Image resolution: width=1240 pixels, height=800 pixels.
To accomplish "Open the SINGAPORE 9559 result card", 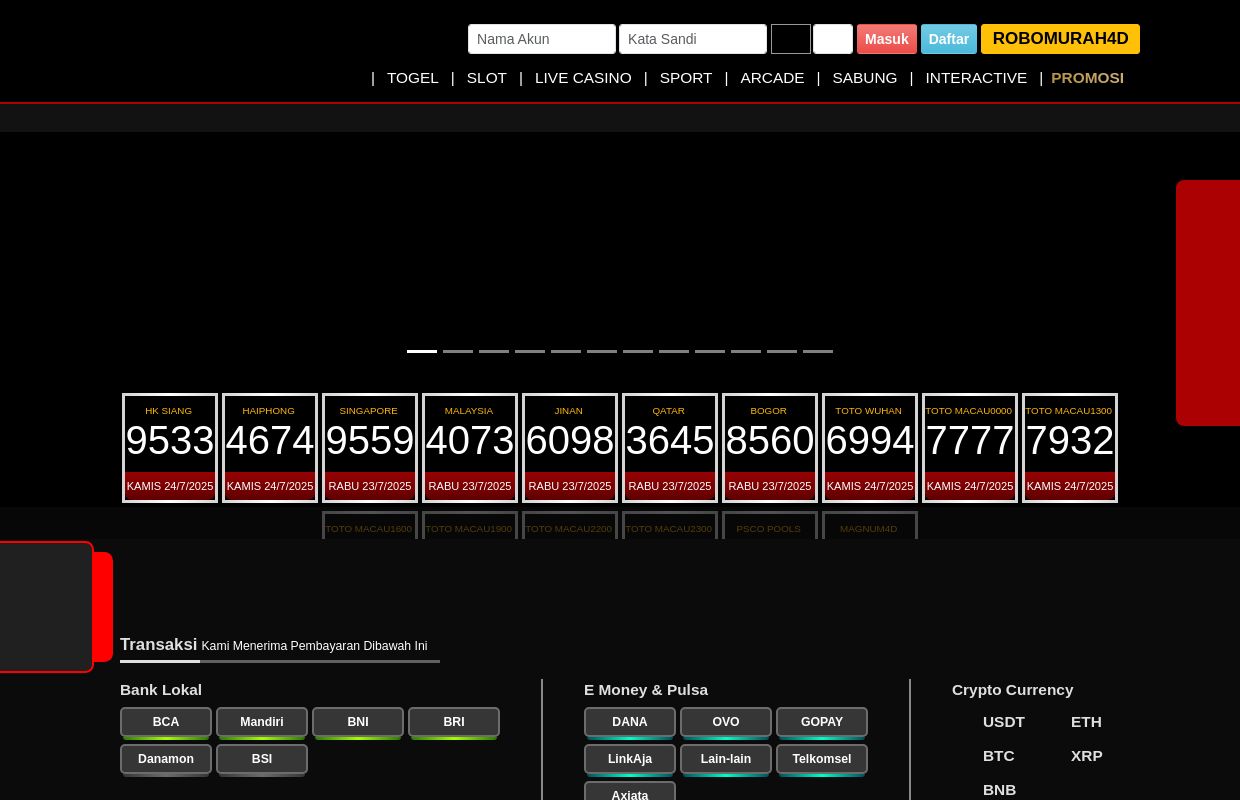I will click(x=370, y=448).
